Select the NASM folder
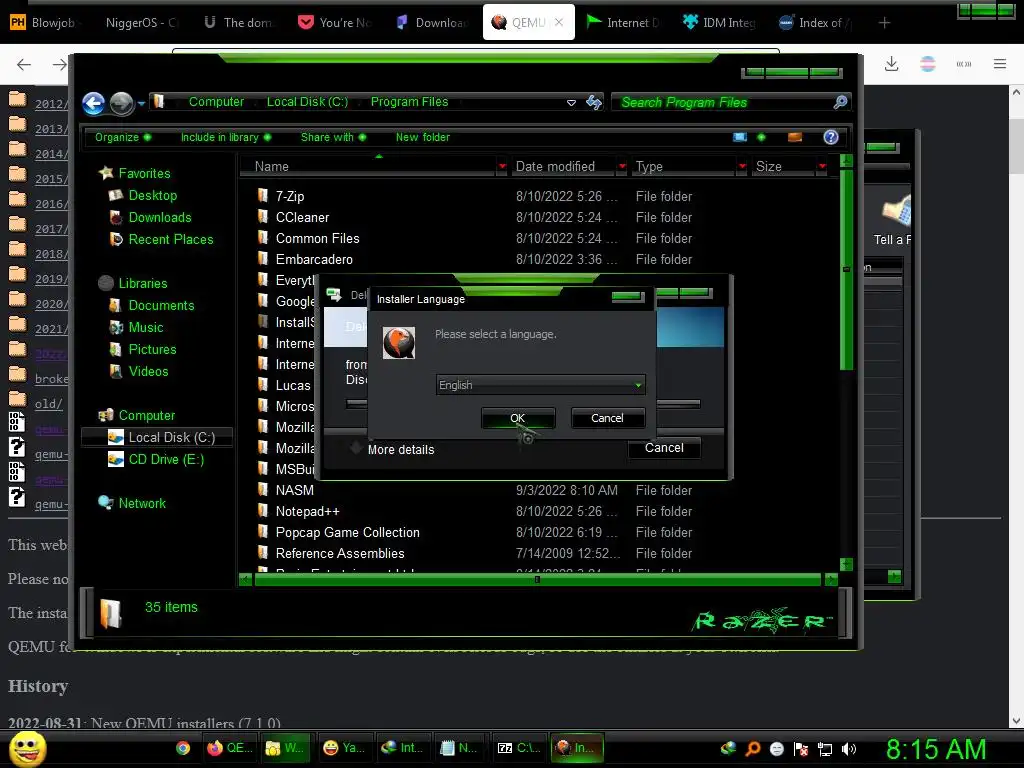The width and height of the screenshot is (1024, 768). (x=294, y=490)
